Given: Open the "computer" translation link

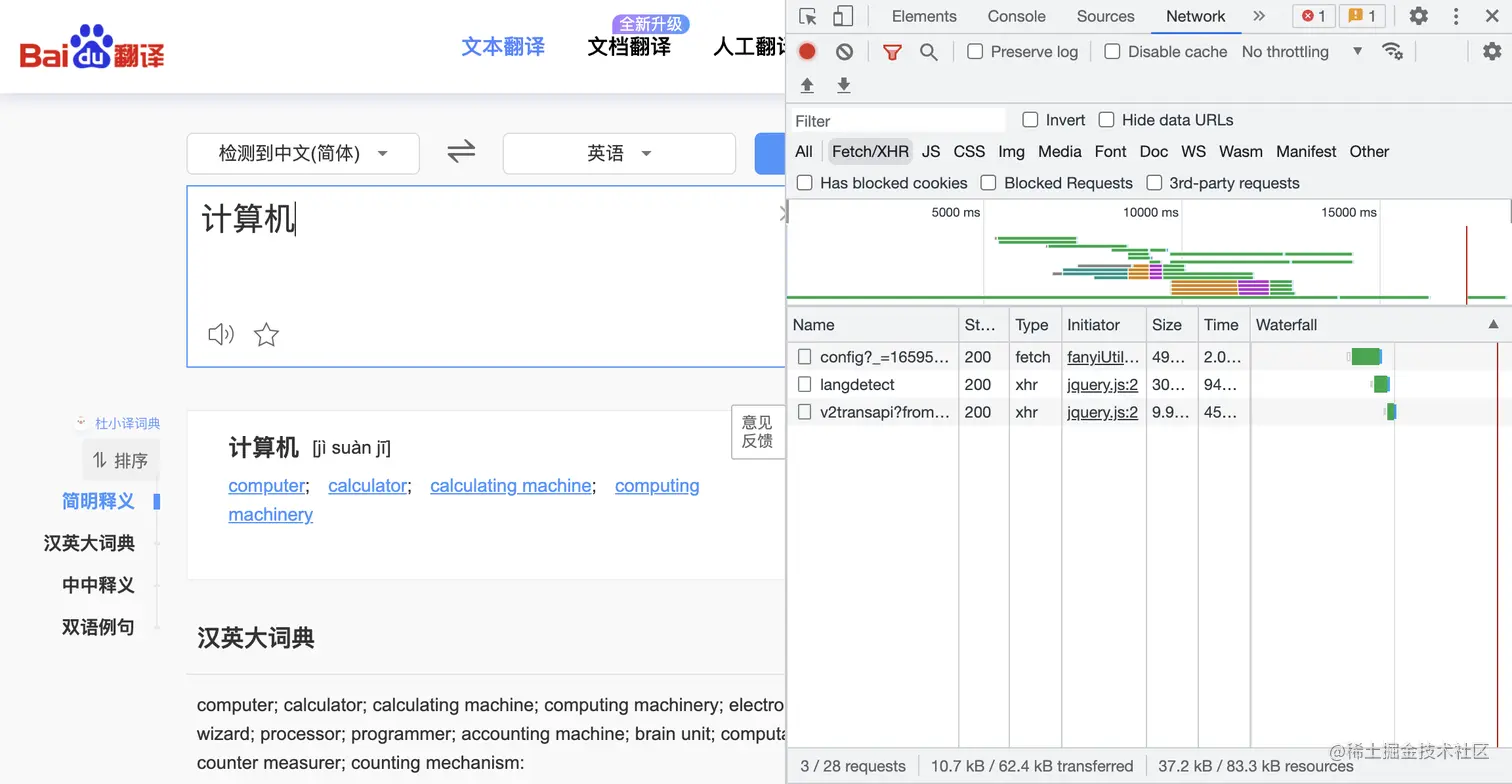Looking at the screenshot, I should (x=266, y=485).
